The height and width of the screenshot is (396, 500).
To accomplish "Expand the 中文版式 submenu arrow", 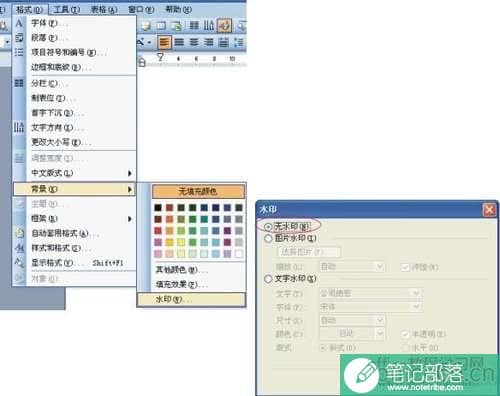I will pos(130,173).
